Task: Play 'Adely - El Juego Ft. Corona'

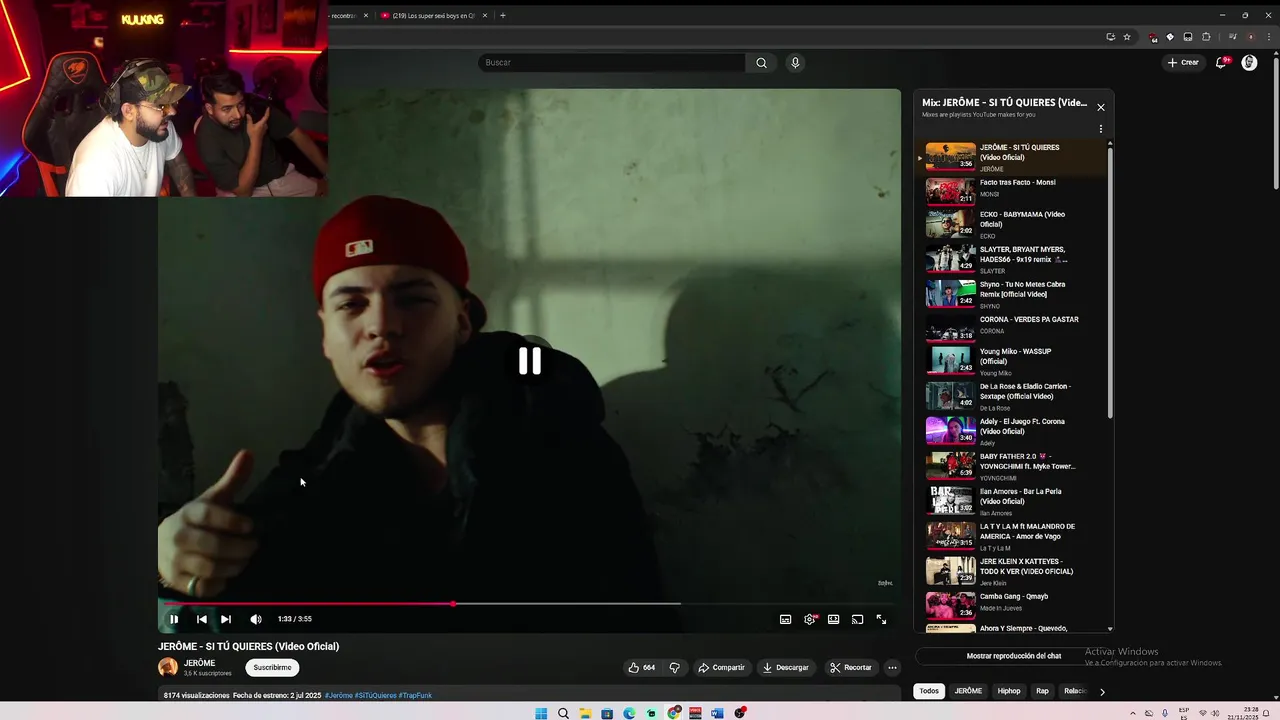Action: 1012,431
